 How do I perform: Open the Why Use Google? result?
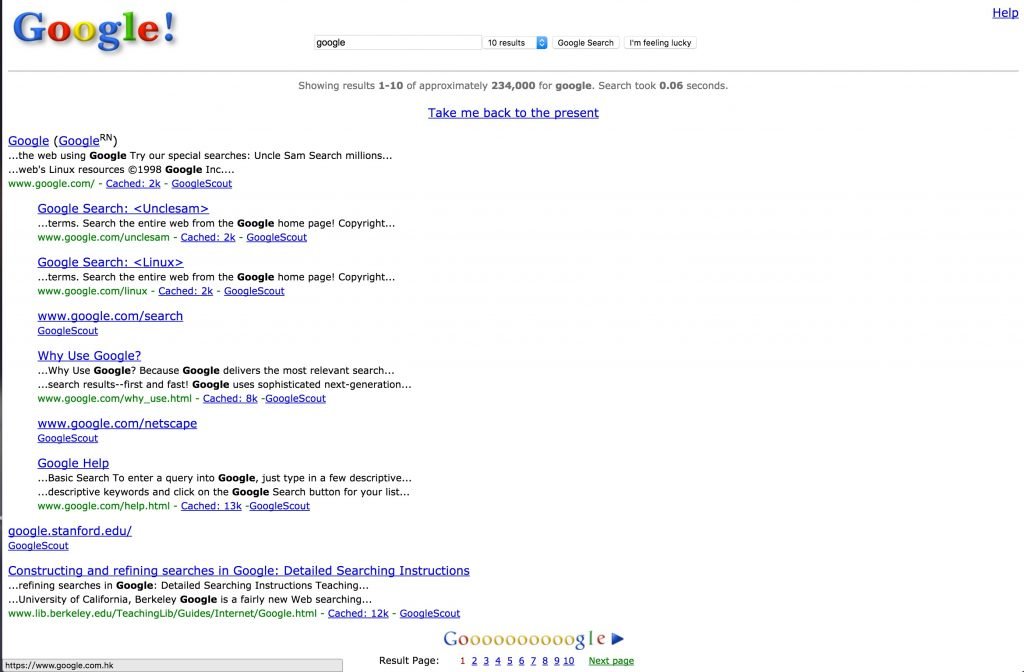pyautogui.click(x=89, y=355)
